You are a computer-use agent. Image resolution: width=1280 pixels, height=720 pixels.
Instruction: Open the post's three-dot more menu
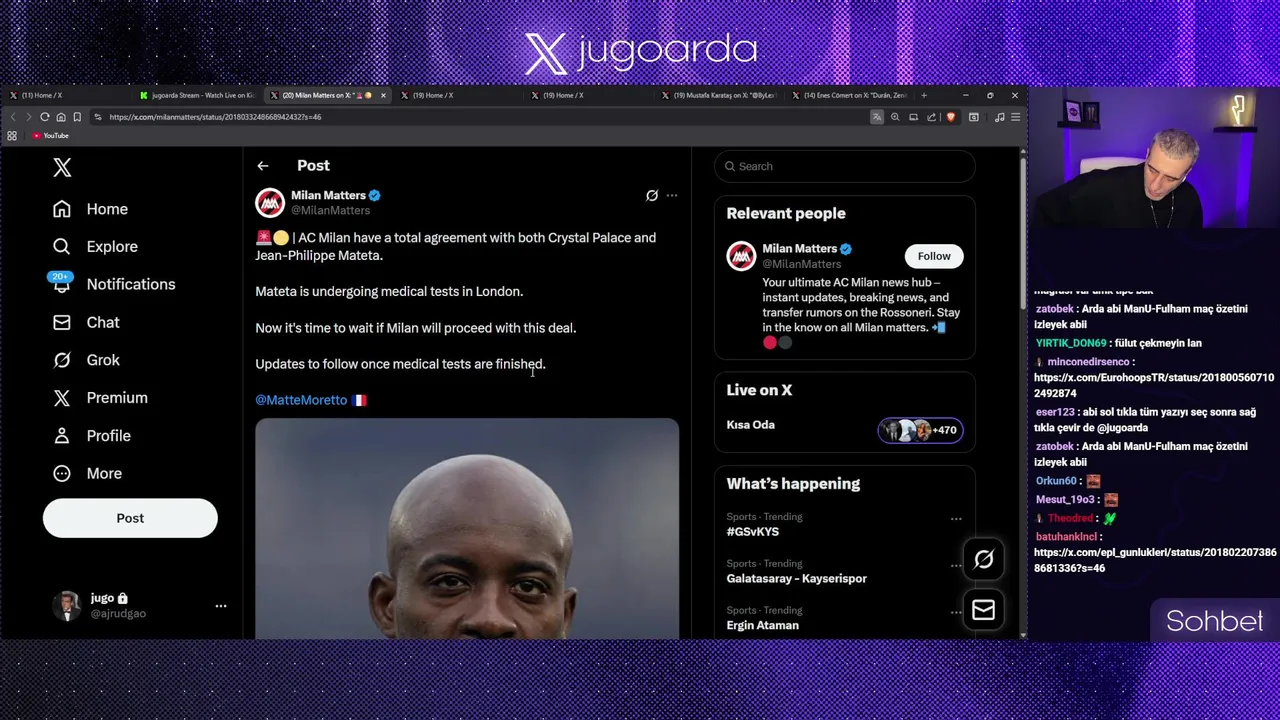click(x=672, y=196)
